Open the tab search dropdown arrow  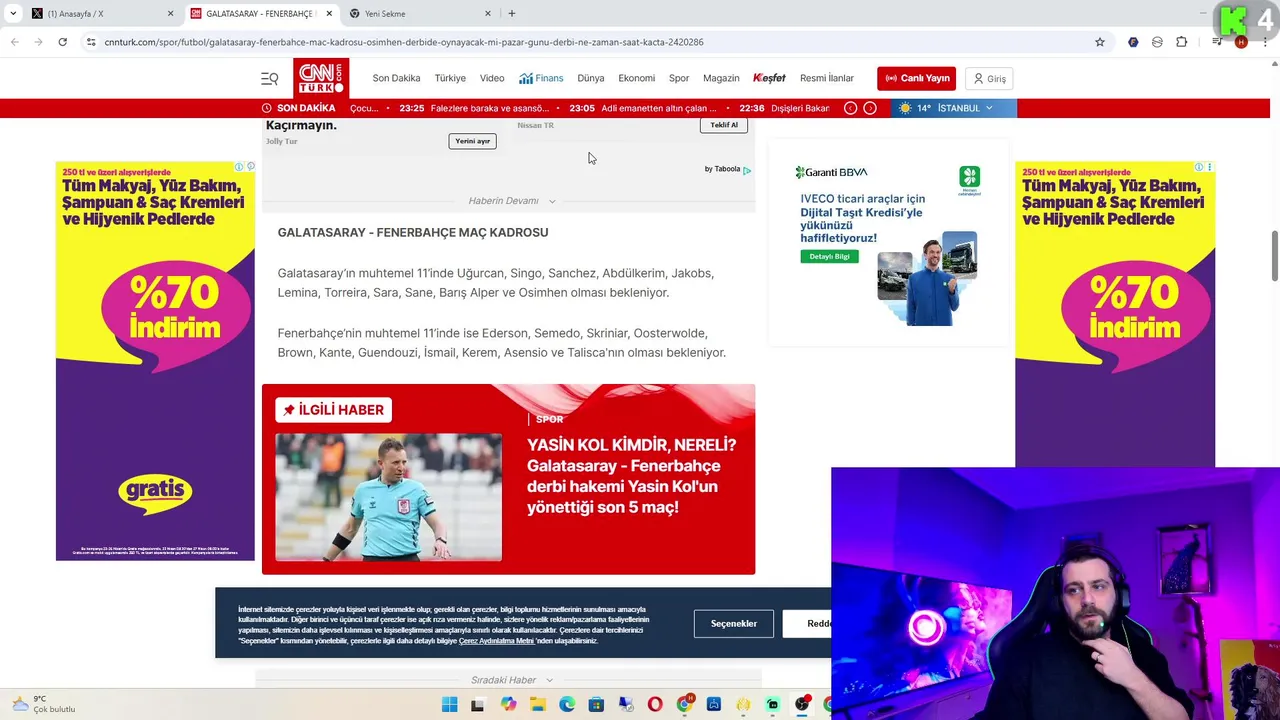[13, 14]
